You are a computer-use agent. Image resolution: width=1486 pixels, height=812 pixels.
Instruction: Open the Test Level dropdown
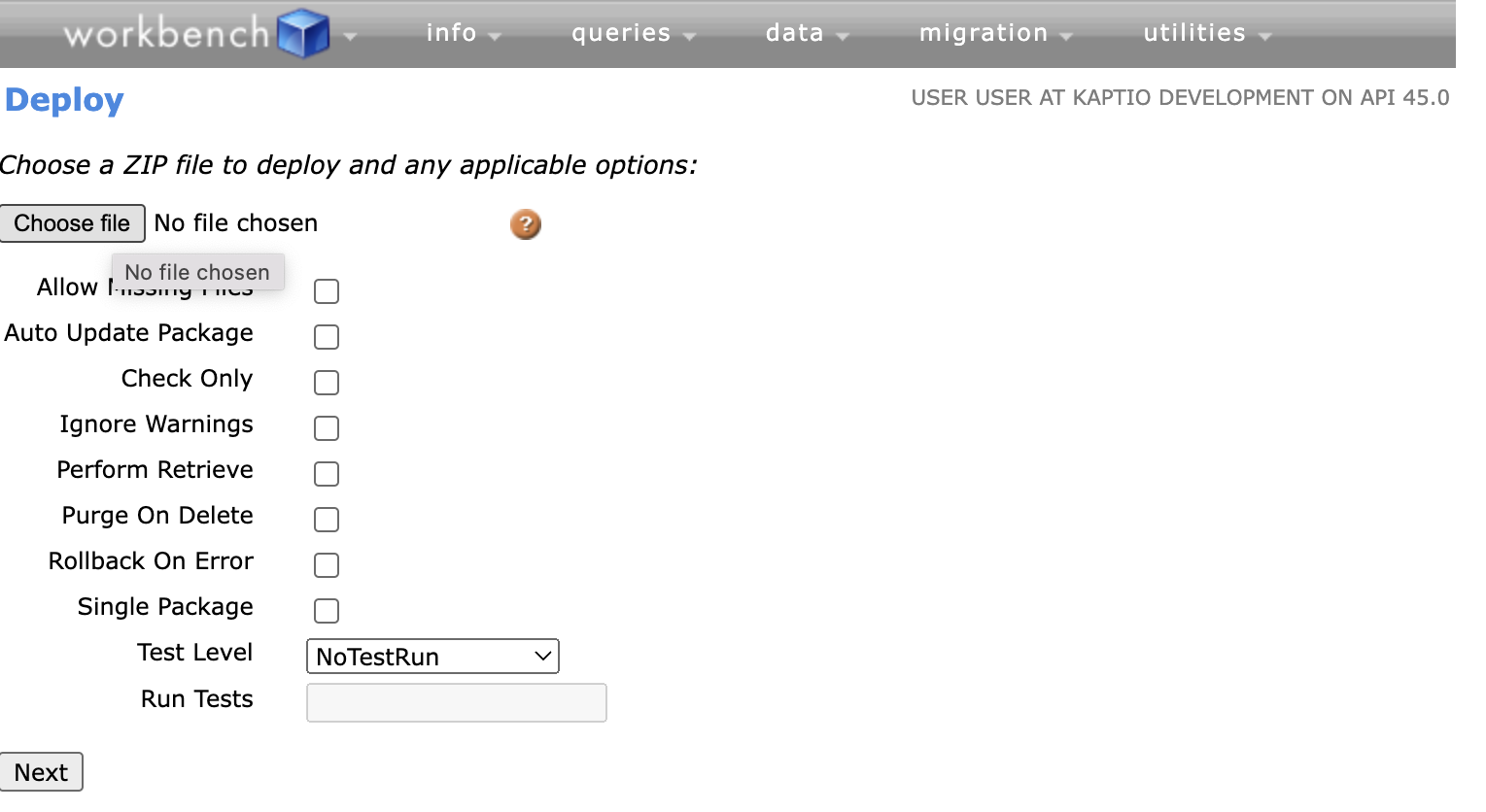click(432, 656)
